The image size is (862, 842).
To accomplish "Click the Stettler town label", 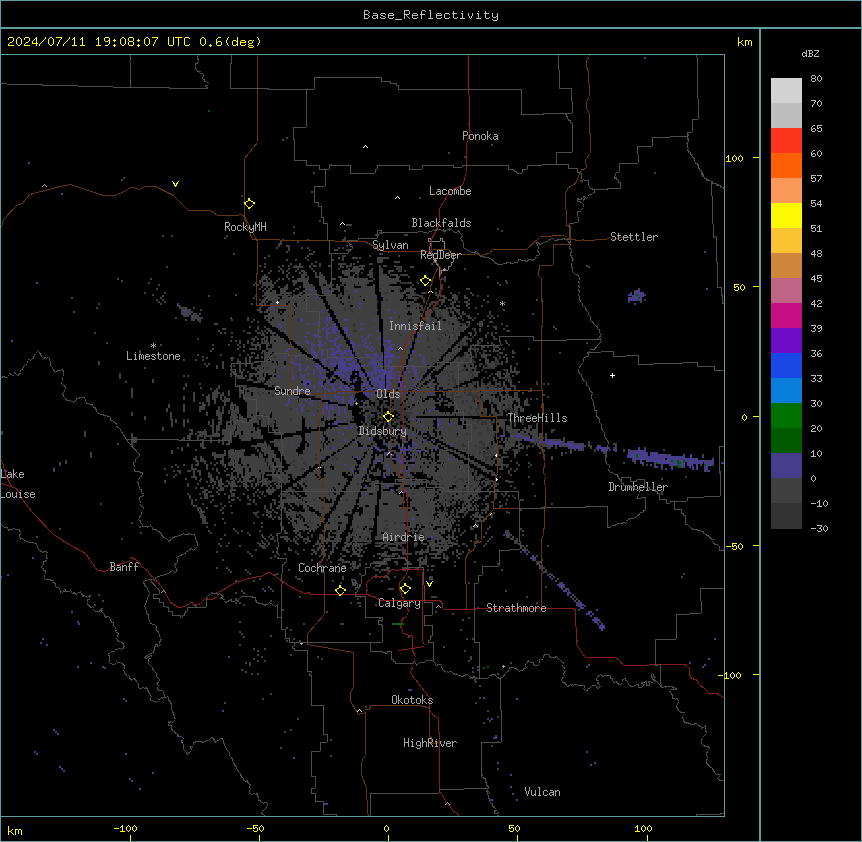I will 634,237.
